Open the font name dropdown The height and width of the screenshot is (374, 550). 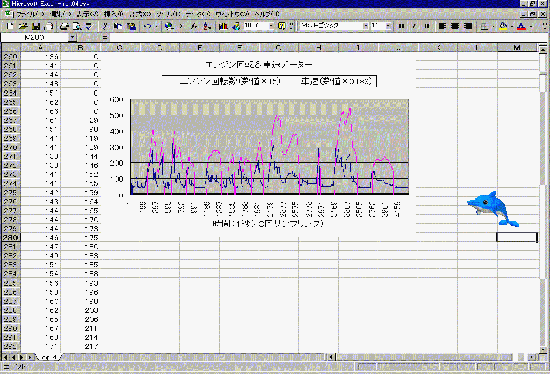tap(365, 26)
